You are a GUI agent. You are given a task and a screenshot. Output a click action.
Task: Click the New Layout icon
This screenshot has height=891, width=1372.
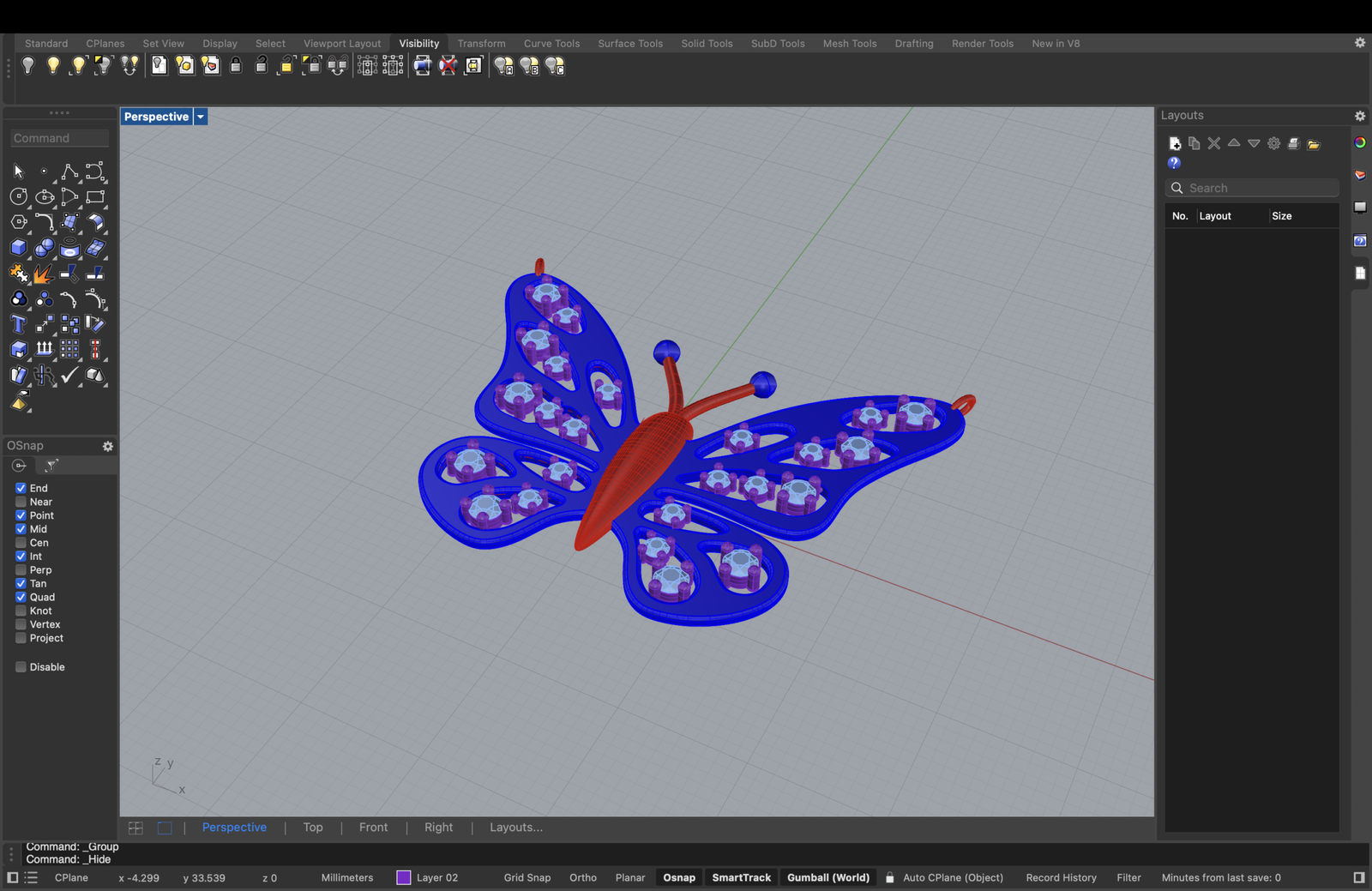1175,143
